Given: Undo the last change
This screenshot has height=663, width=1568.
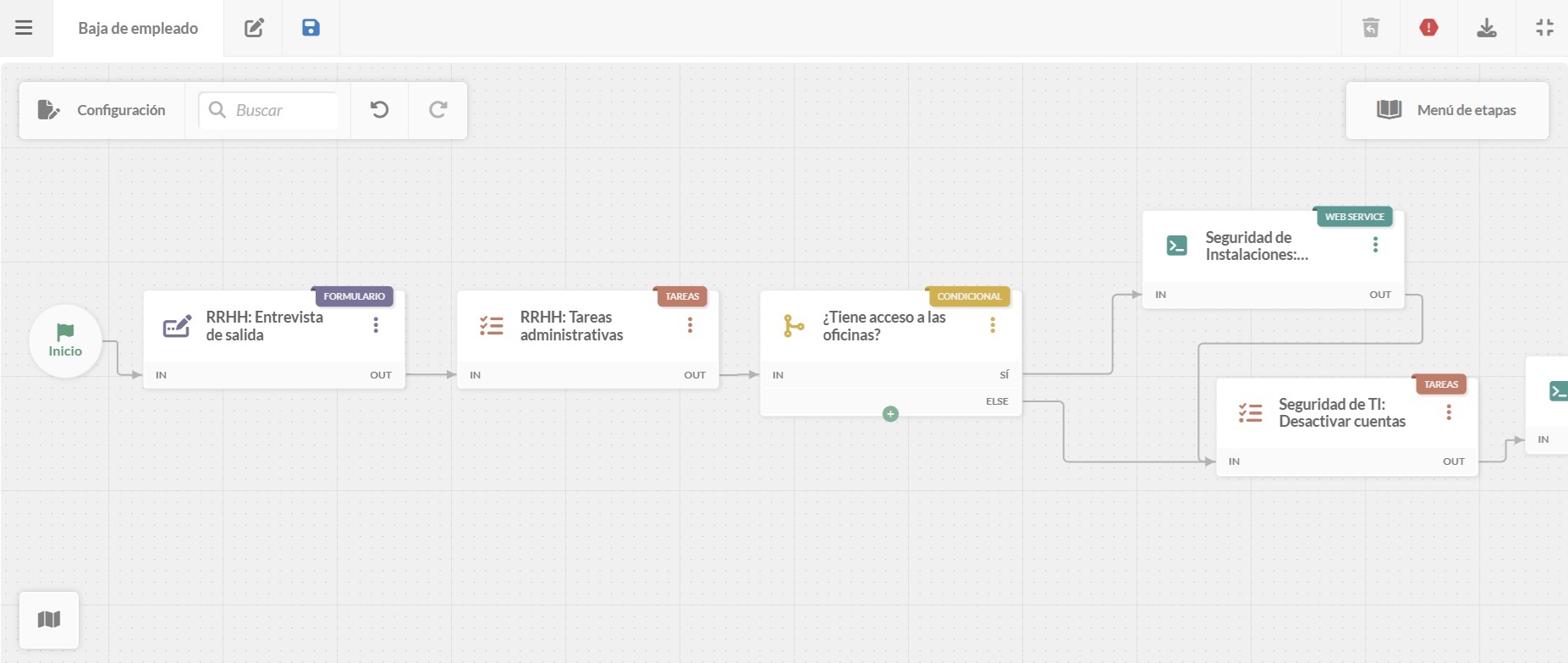Looking at the screenshot, I should click(379, 110).
